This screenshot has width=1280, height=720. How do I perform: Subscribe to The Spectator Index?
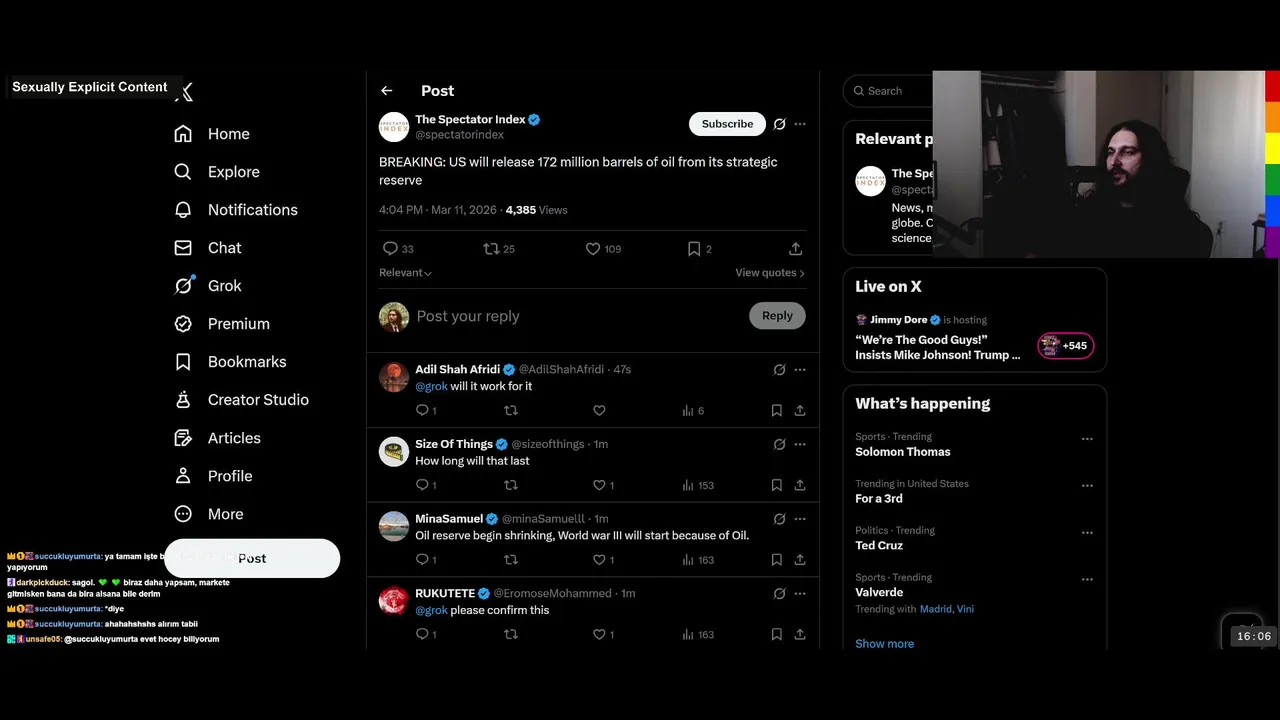tap(727, 124)
